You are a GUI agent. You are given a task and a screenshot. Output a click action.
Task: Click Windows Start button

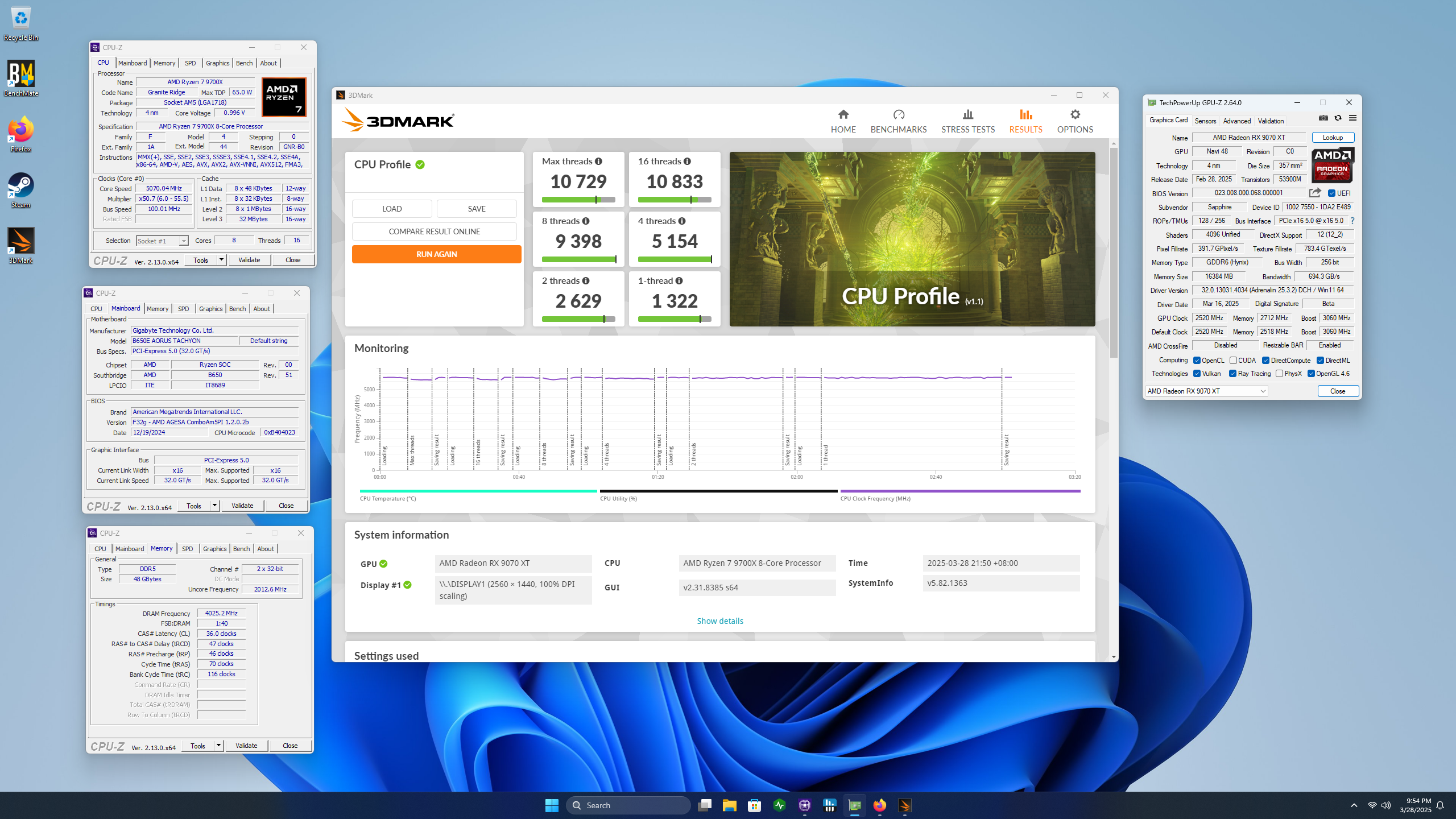click(x=552, y=805)
